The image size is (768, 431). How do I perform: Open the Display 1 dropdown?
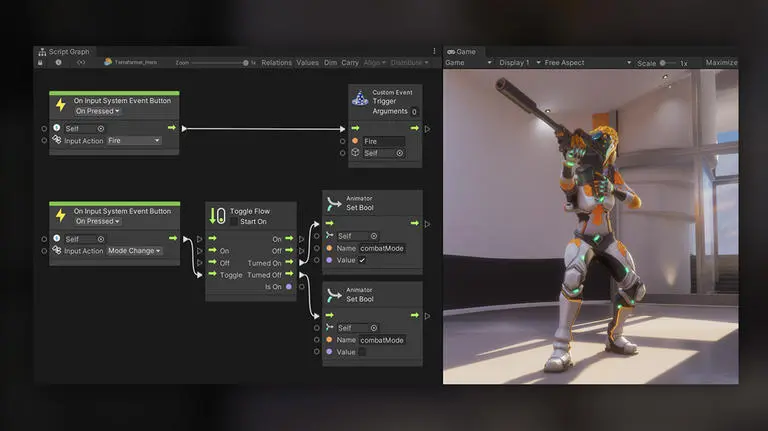[519, 63]
